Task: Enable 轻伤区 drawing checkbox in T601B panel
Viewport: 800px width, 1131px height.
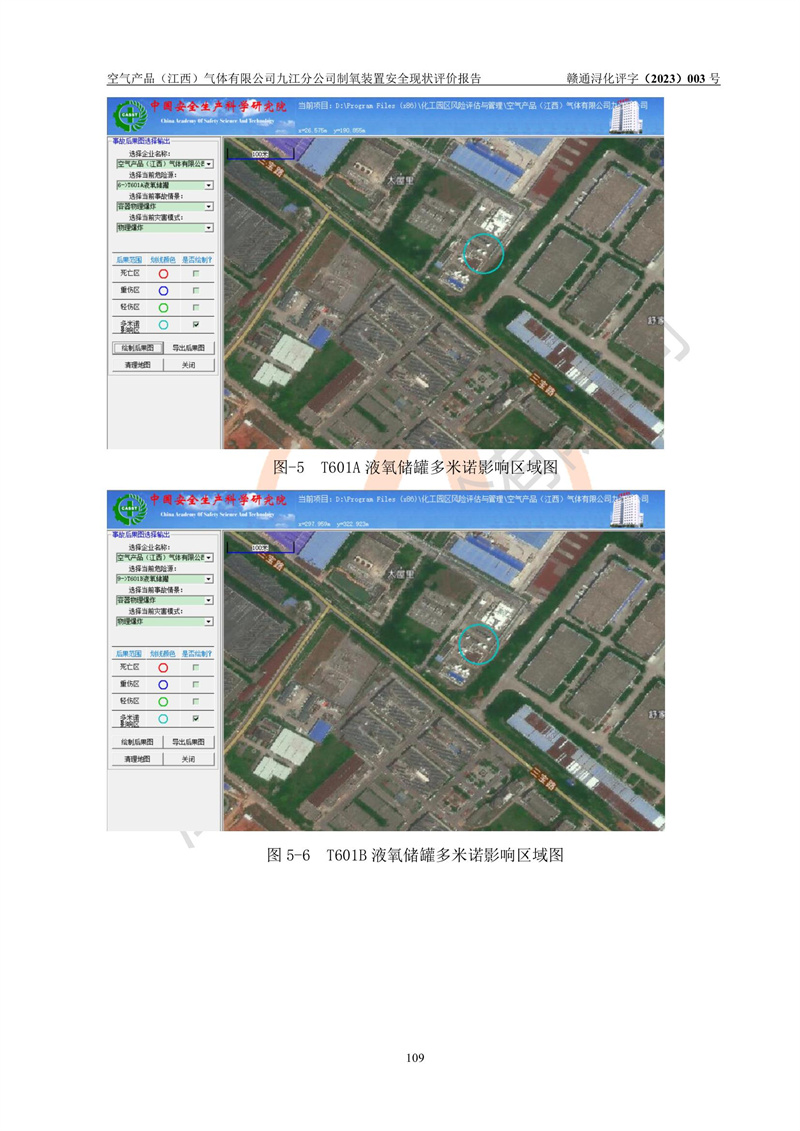Action: [x=196, y=700]
